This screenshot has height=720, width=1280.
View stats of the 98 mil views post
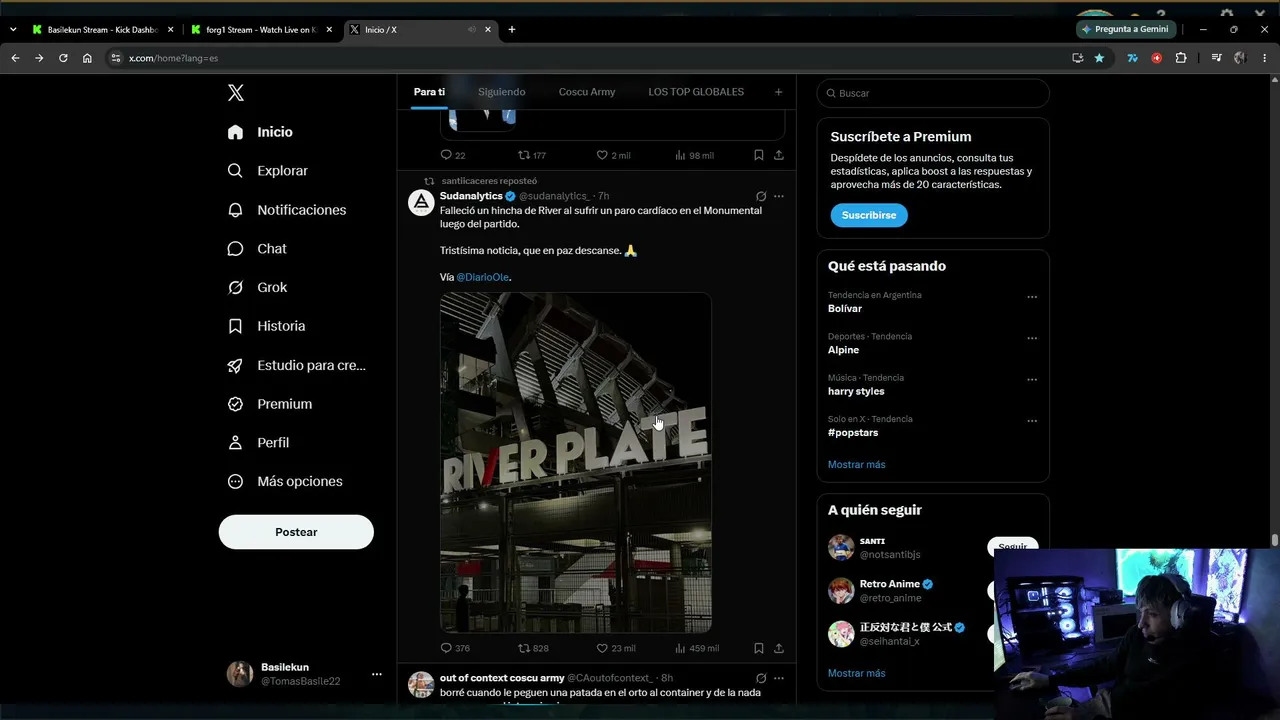point(695,155)
